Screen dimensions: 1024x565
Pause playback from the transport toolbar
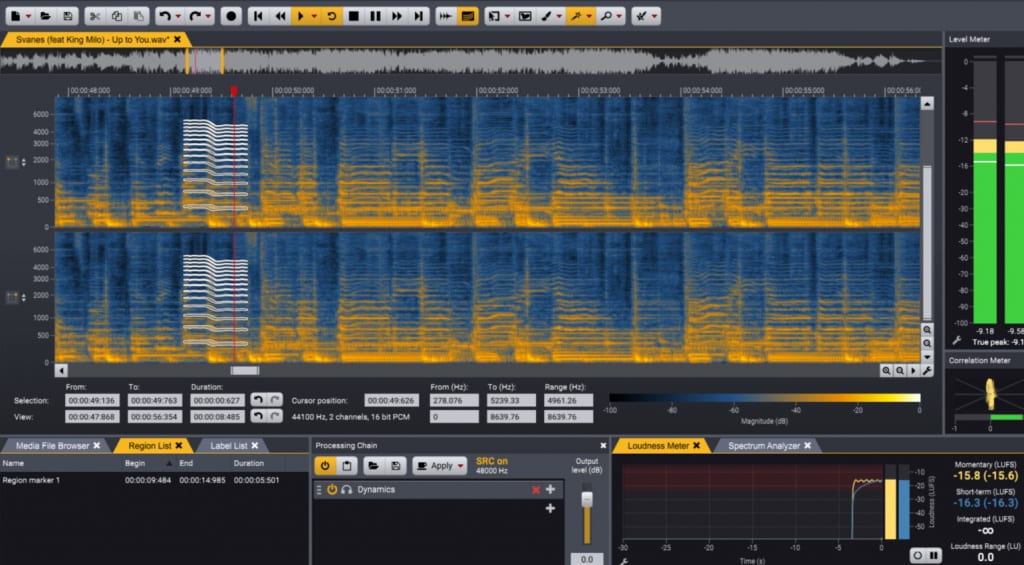pyautogui.click(x=376, y=16)
